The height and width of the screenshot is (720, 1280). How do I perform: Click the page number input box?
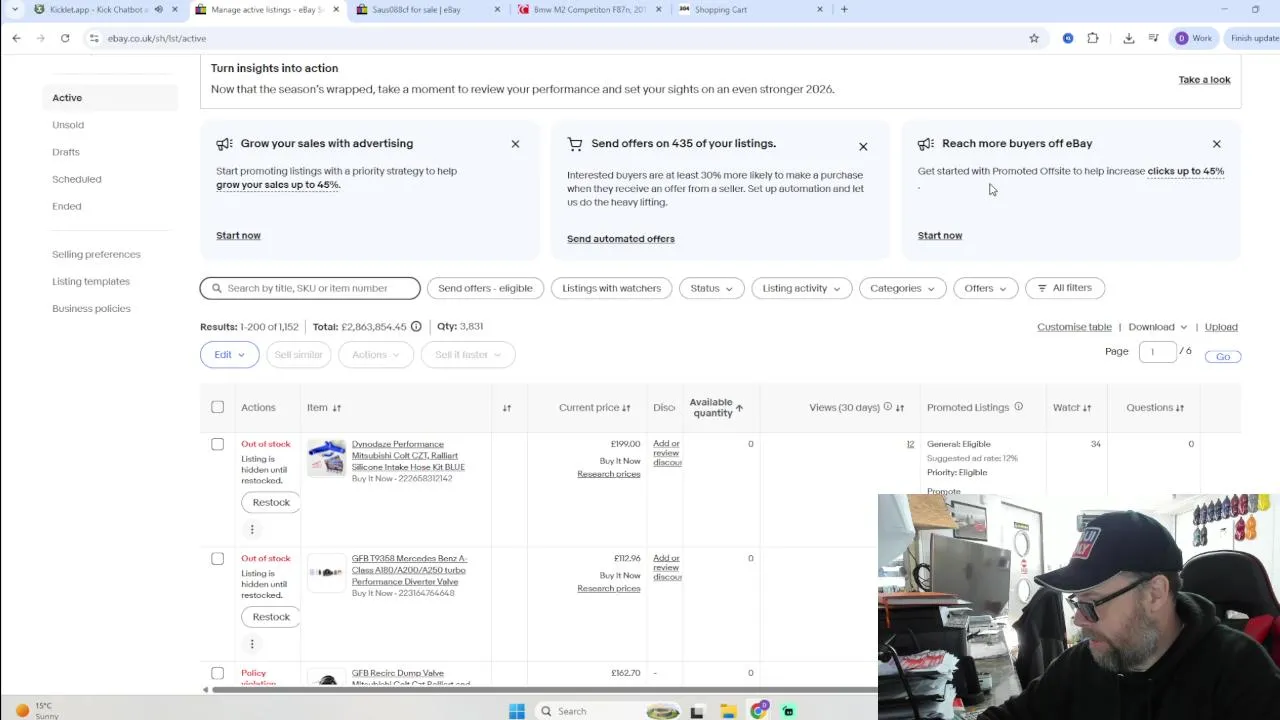(1156, 352)
